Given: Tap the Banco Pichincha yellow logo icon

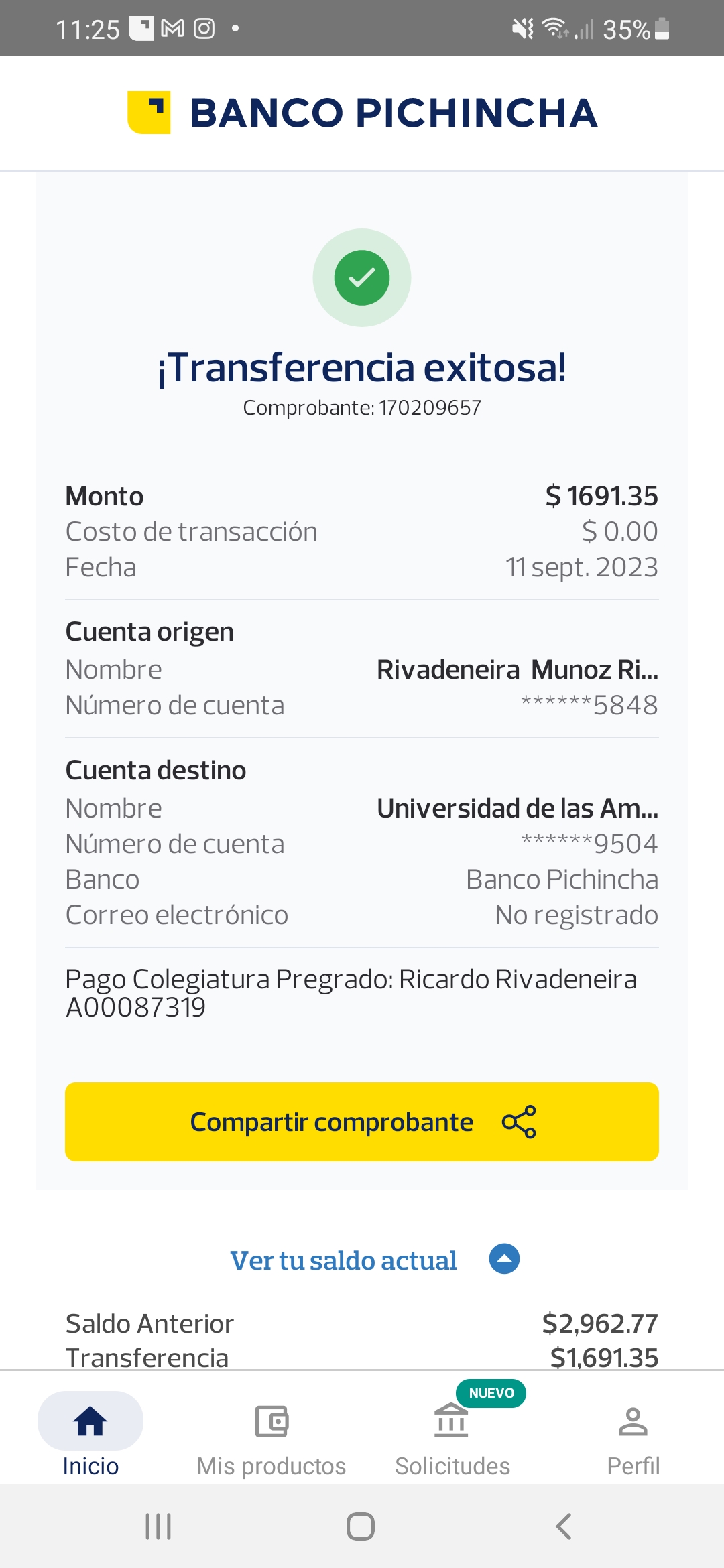Looking at the screenshot, I should pyautogui.click(x=149, y=112).
